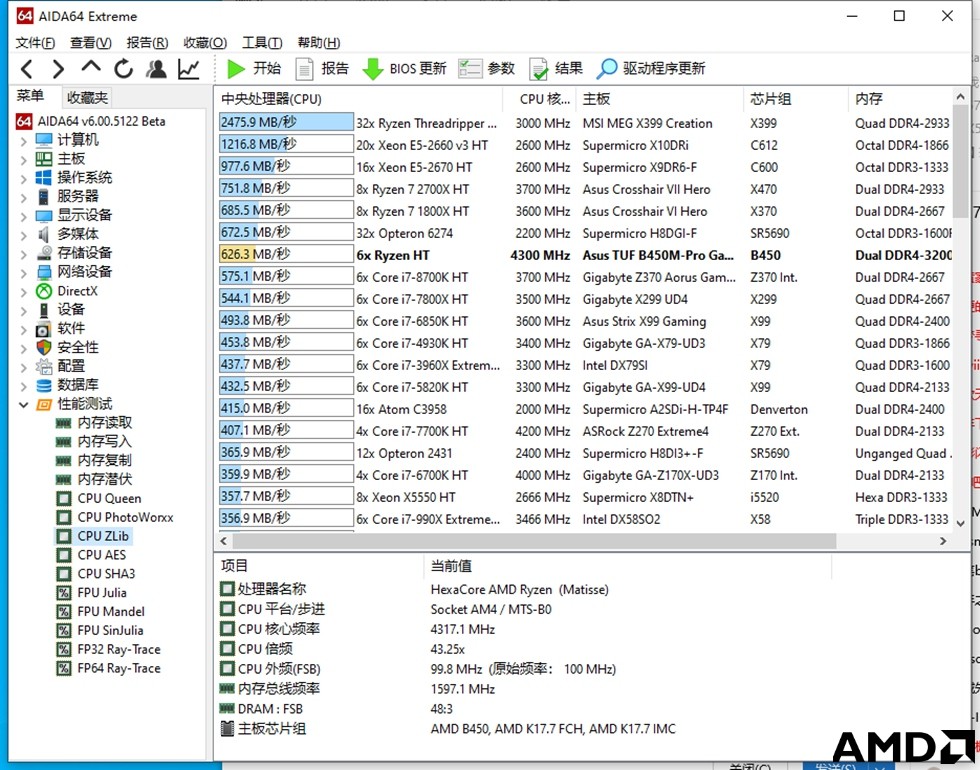Open the user profile icon in toolbar

pos(156,68)
